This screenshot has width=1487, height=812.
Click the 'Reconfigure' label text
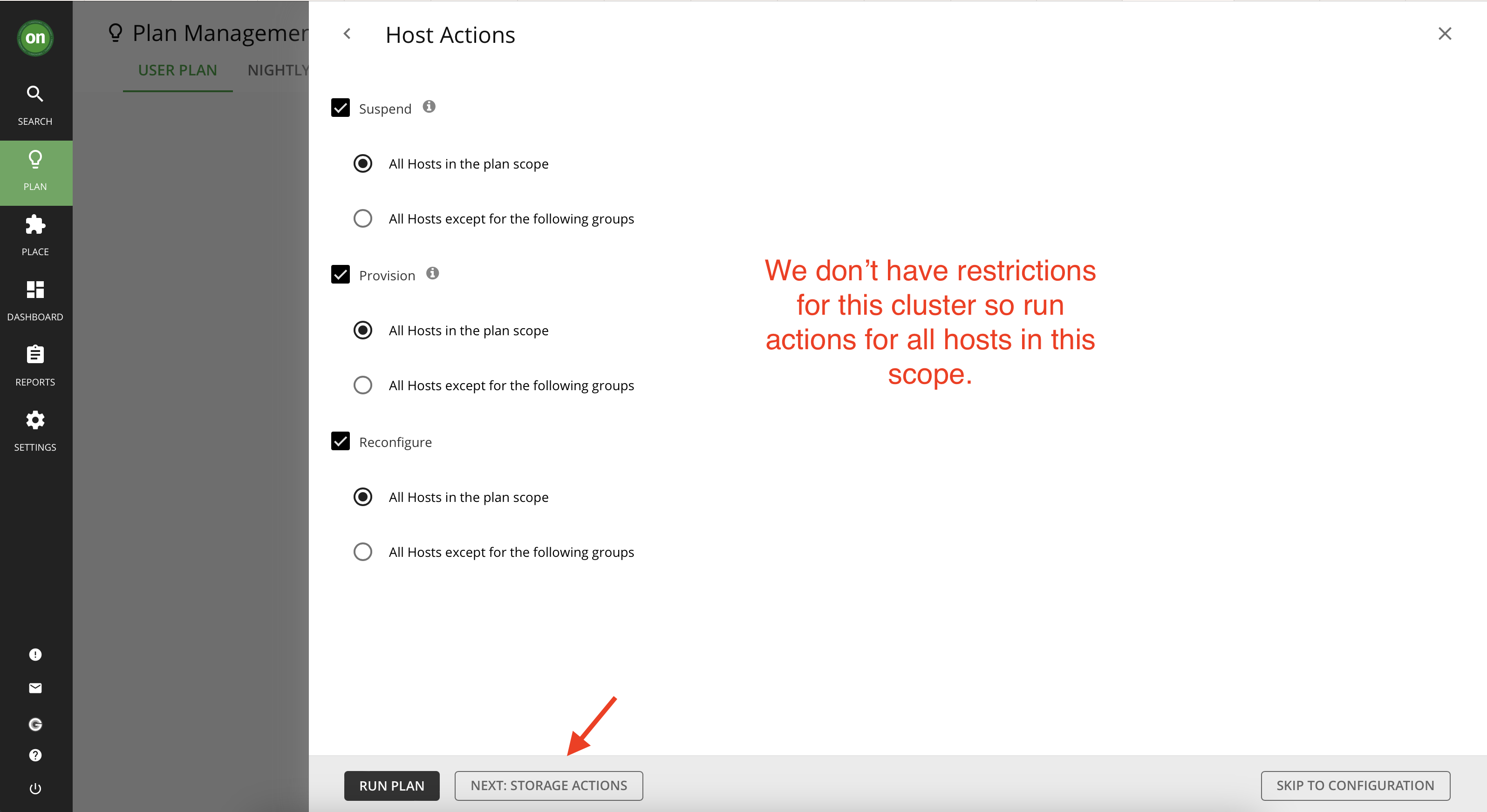pyautogui.click(x=396, y=442)
